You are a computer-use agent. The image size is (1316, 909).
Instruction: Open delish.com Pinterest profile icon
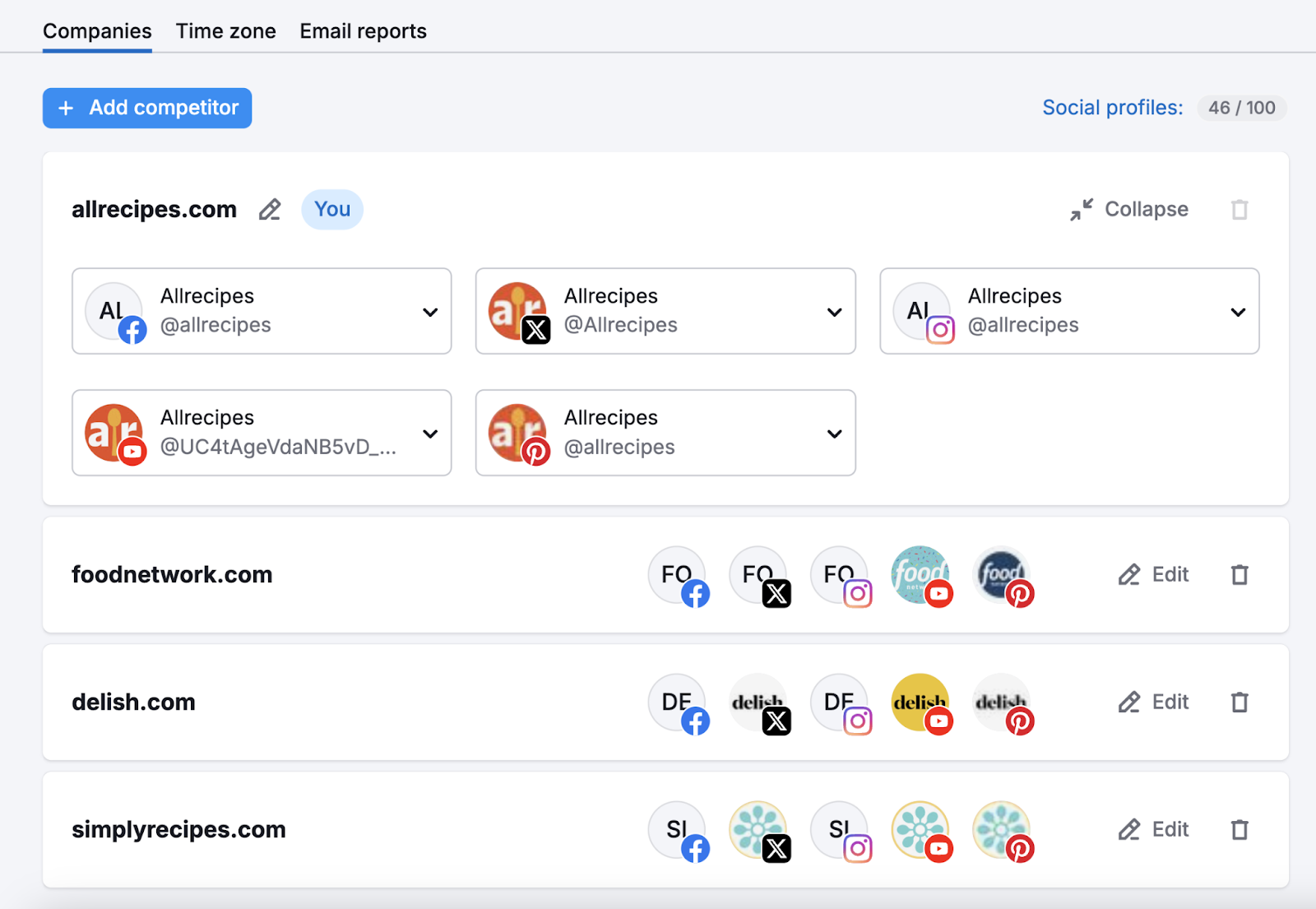tap(1002, 703)
